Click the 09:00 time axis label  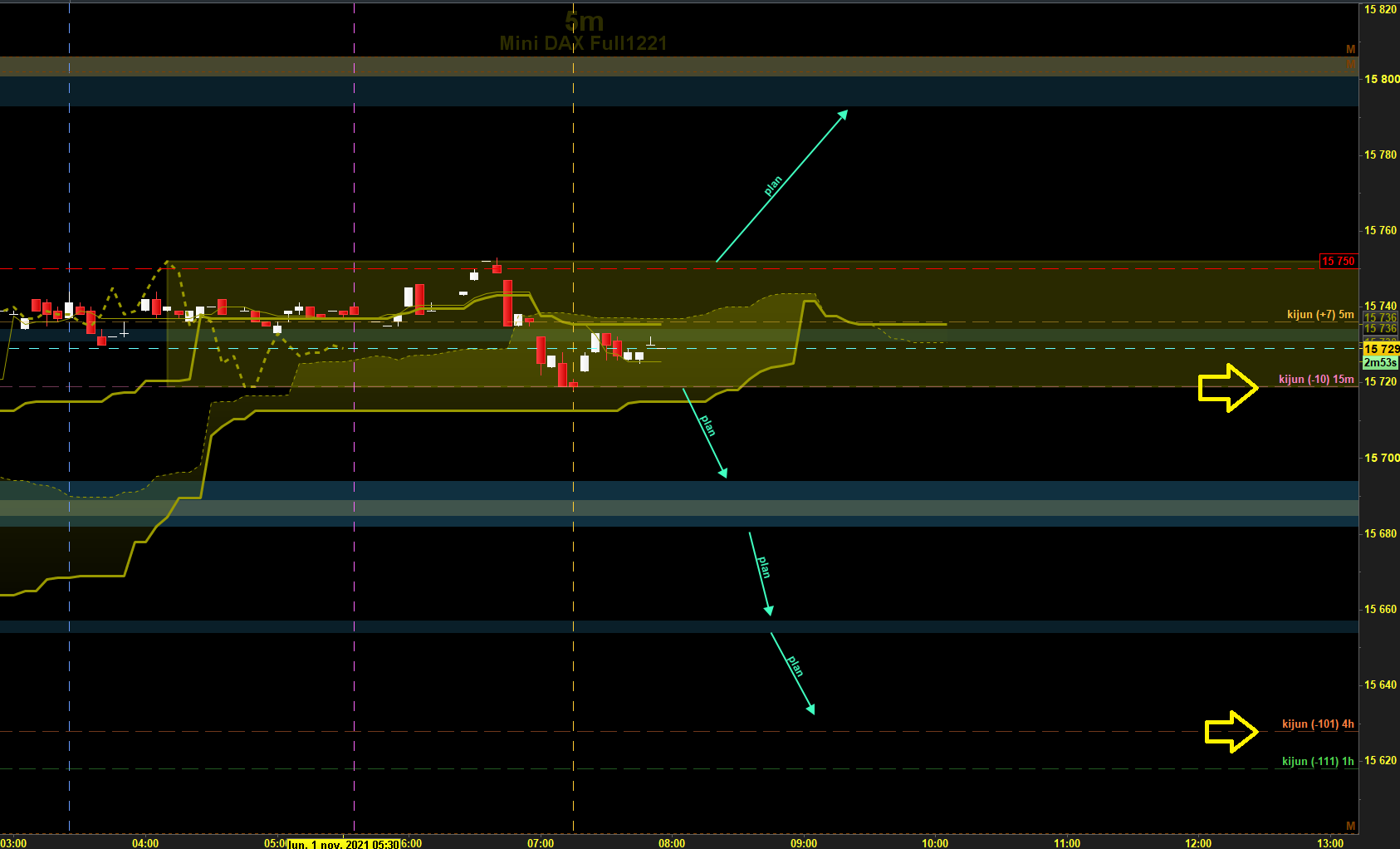(804, 843)
